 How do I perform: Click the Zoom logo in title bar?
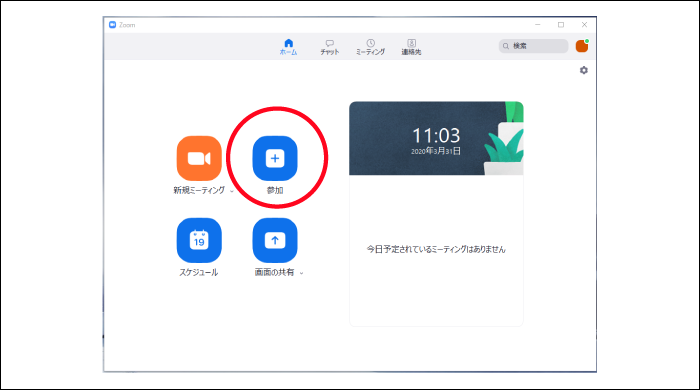click(112, 25)
